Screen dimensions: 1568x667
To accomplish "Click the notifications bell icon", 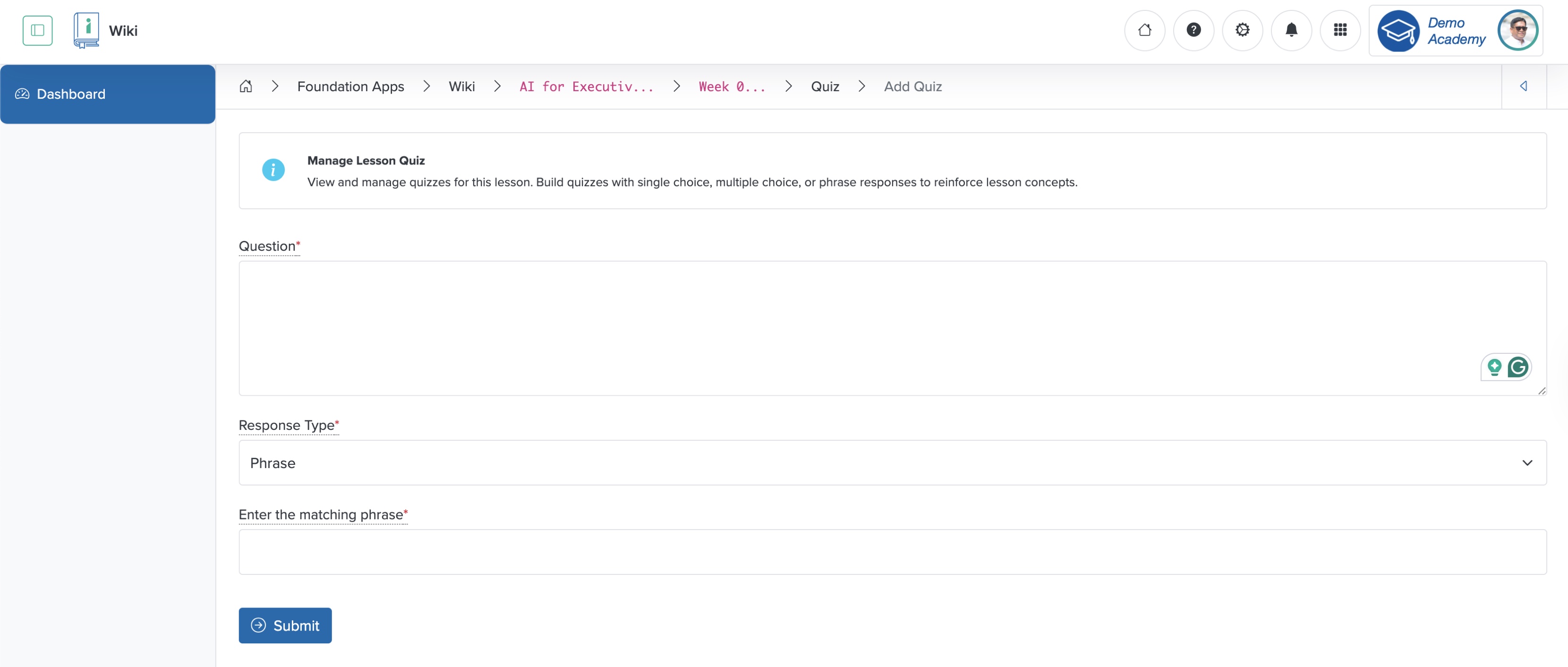I will coord(1292,30).
